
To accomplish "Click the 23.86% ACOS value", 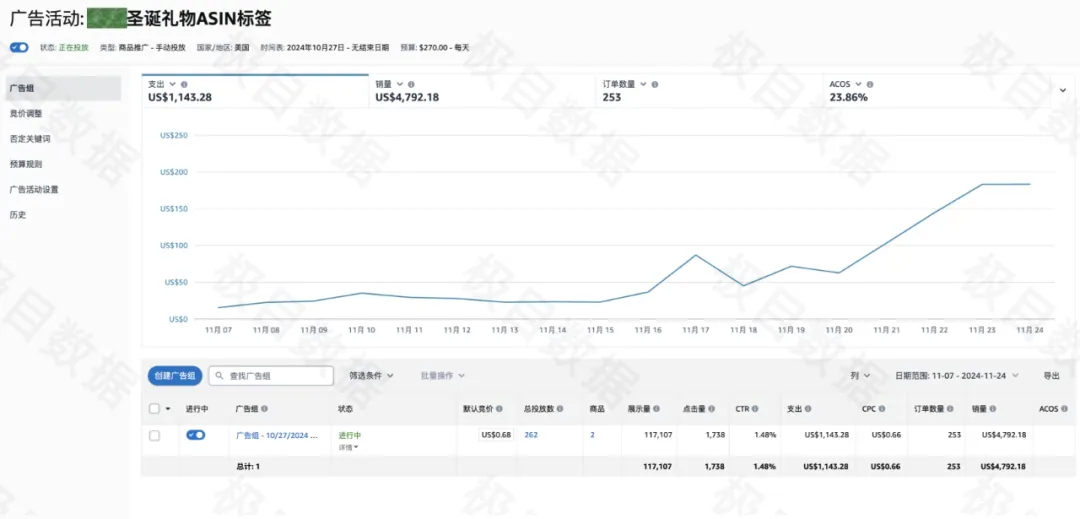I will [x=849, y=98].
